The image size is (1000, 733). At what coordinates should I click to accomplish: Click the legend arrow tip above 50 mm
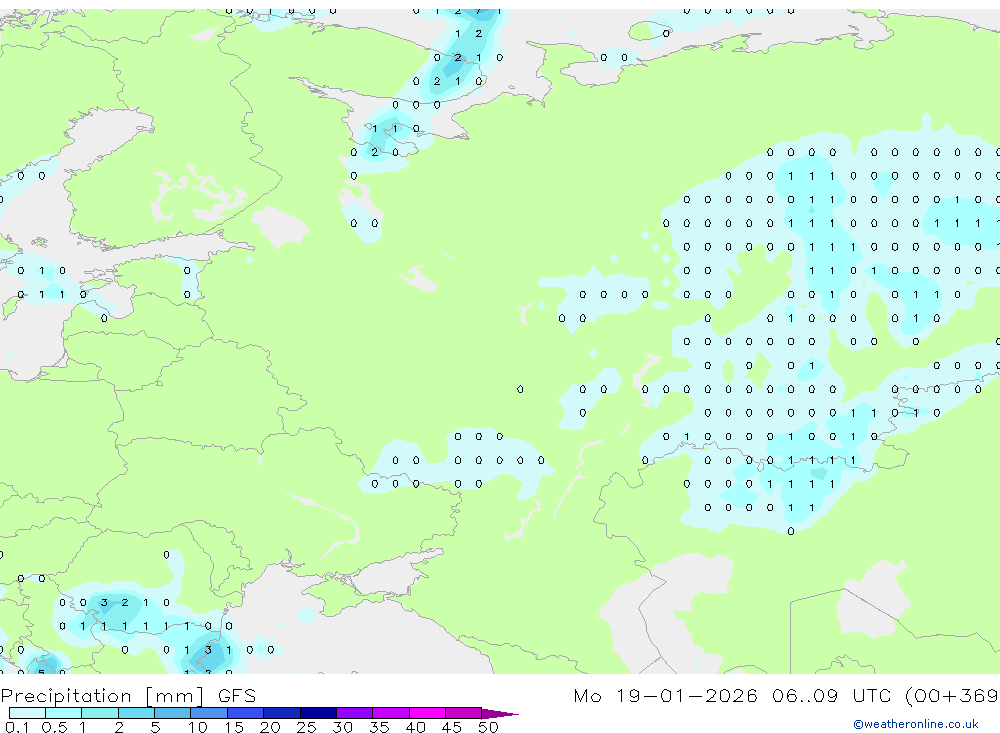501,713
